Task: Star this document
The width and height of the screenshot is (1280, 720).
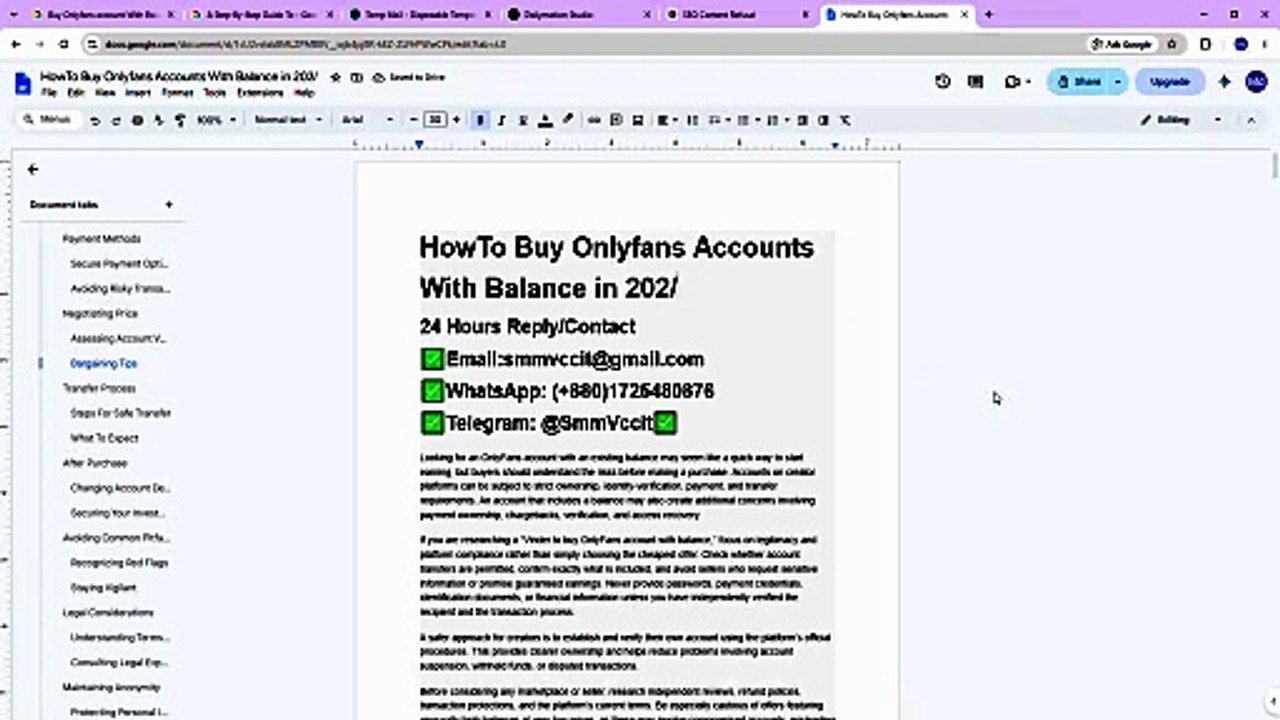Action: point(335,77)
